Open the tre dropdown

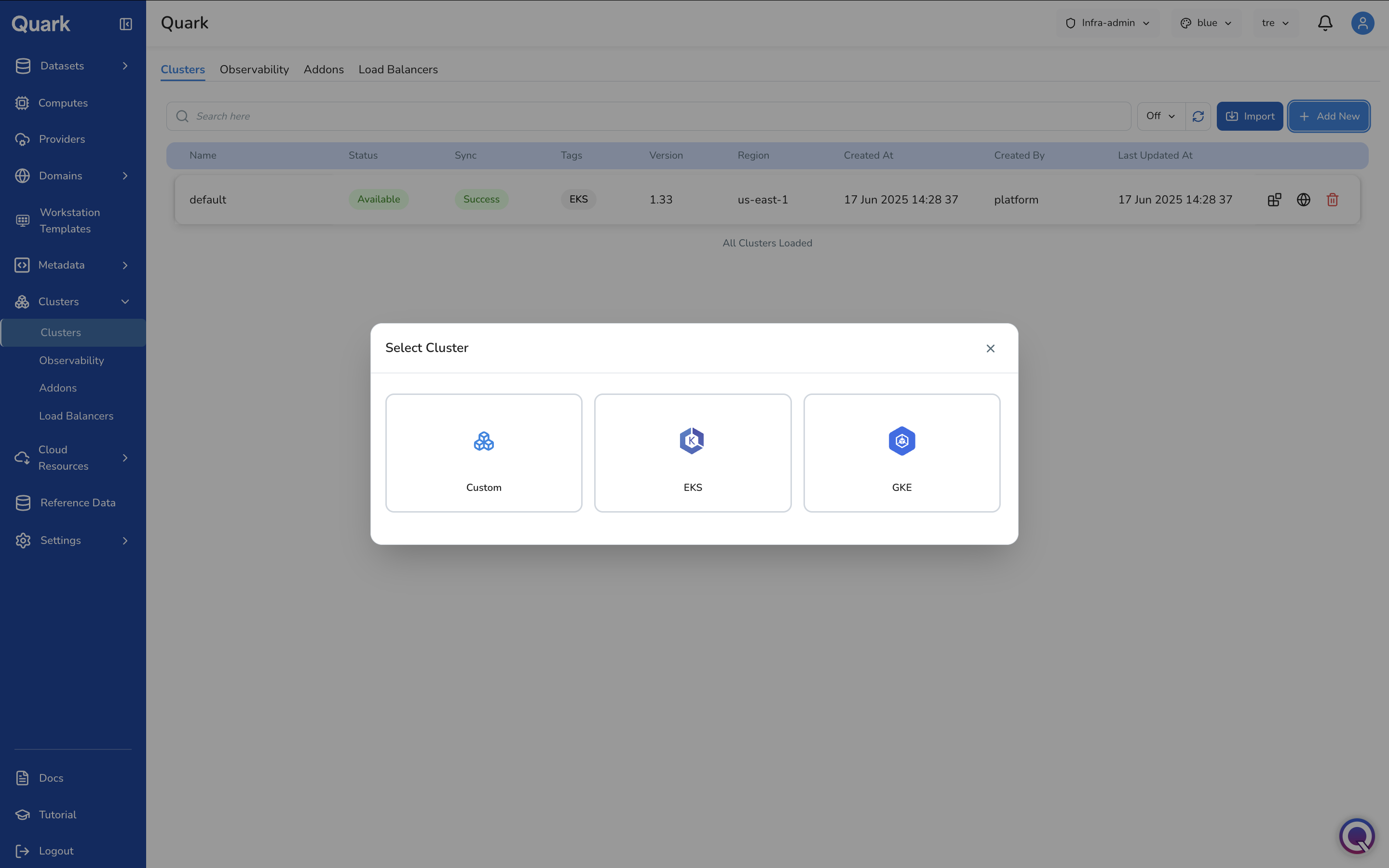(1275, 23)
